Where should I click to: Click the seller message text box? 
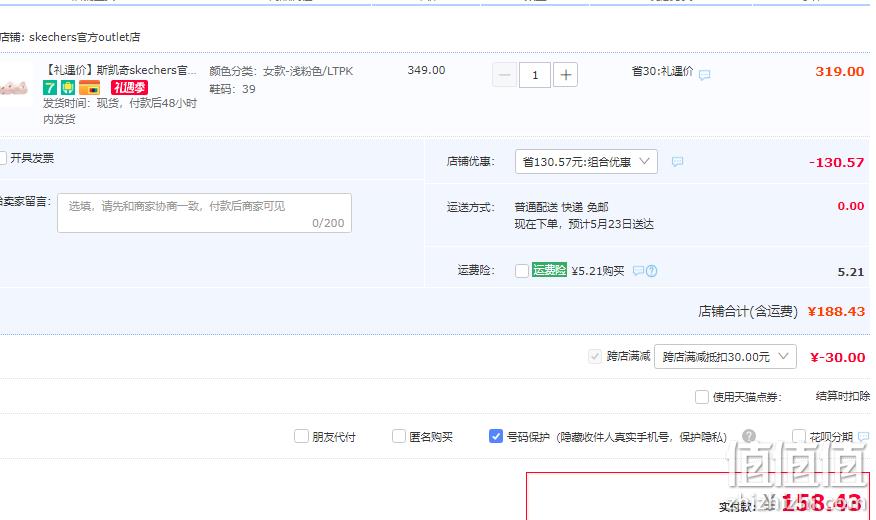(x=204, y=213)
